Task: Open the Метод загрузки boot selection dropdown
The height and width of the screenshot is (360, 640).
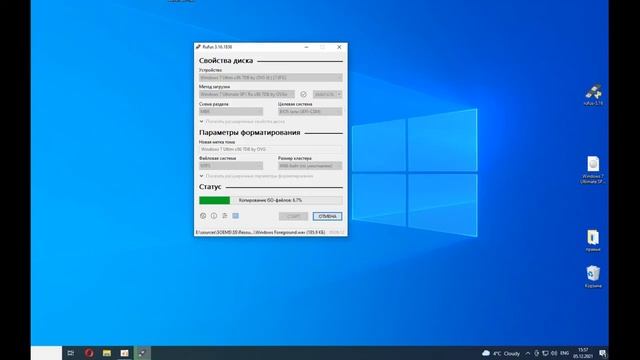Action: [247, 94]
